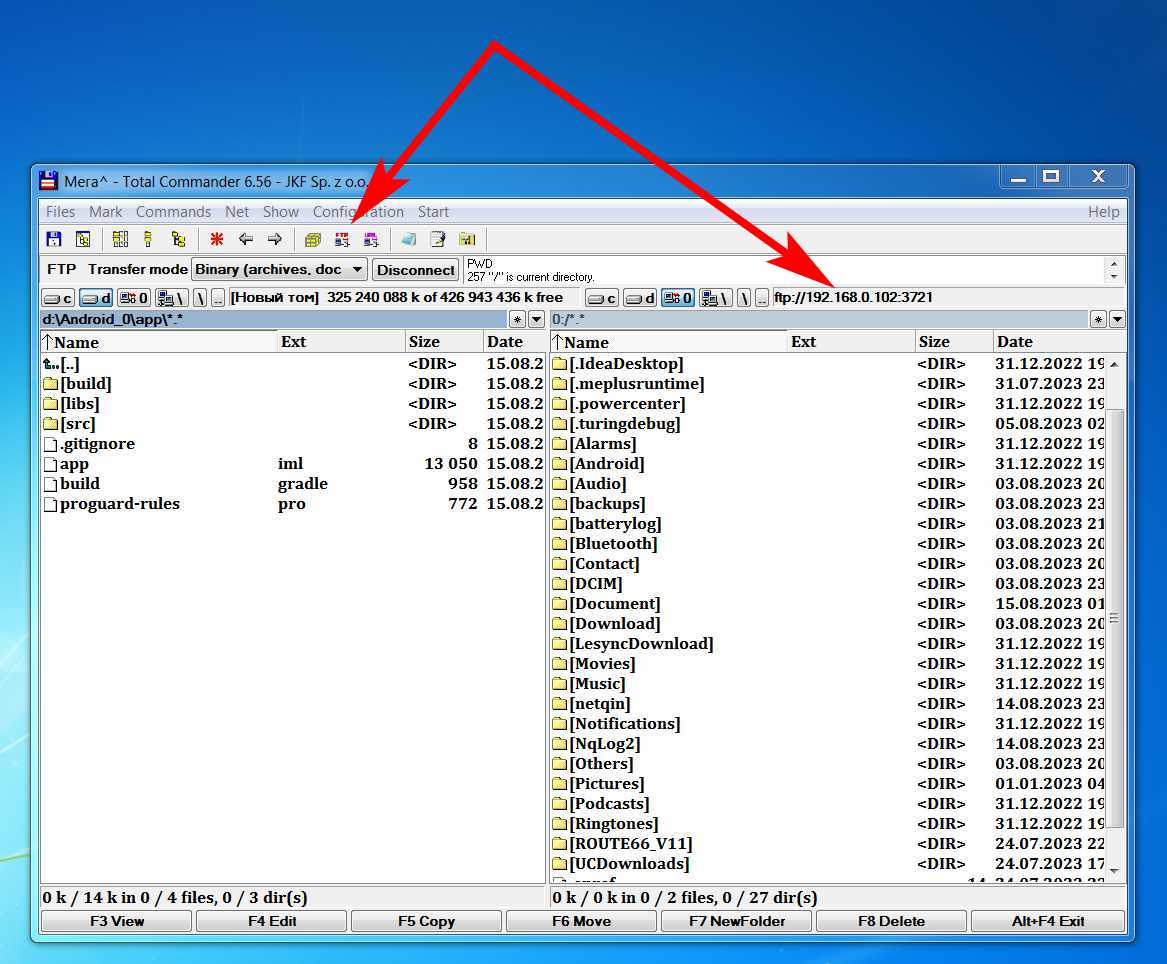The width and height of the screenshot is (1167, 964).
Task: Open the Net menu
Action: pos(237,212)
